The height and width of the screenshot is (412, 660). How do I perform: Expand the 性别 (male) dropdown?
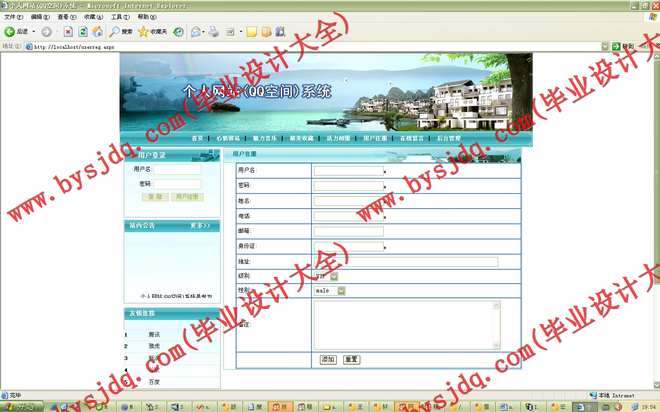click(341, 291)
